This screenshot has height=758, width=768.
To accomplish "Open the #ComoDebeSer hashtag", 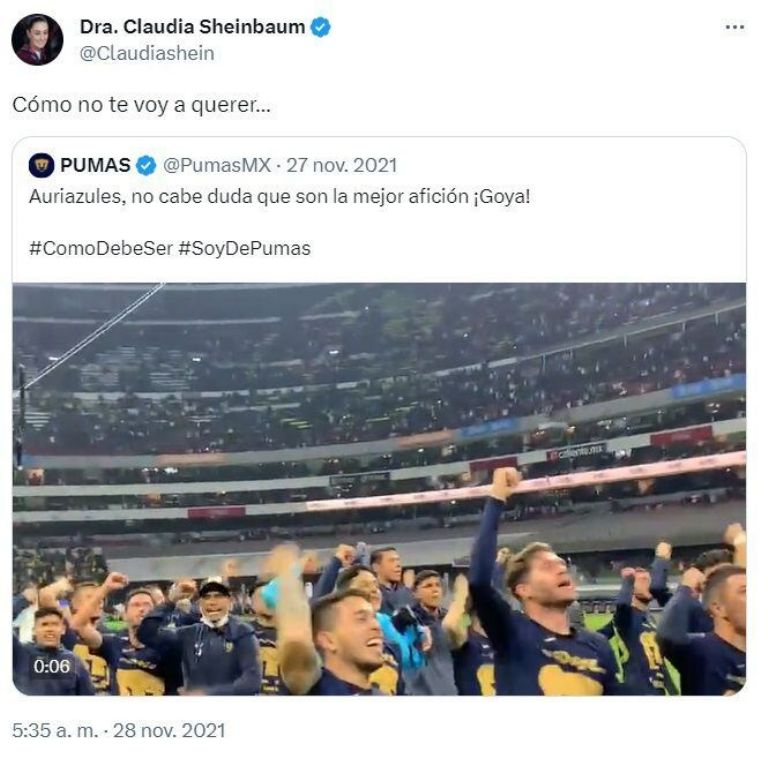I will 100,248.
